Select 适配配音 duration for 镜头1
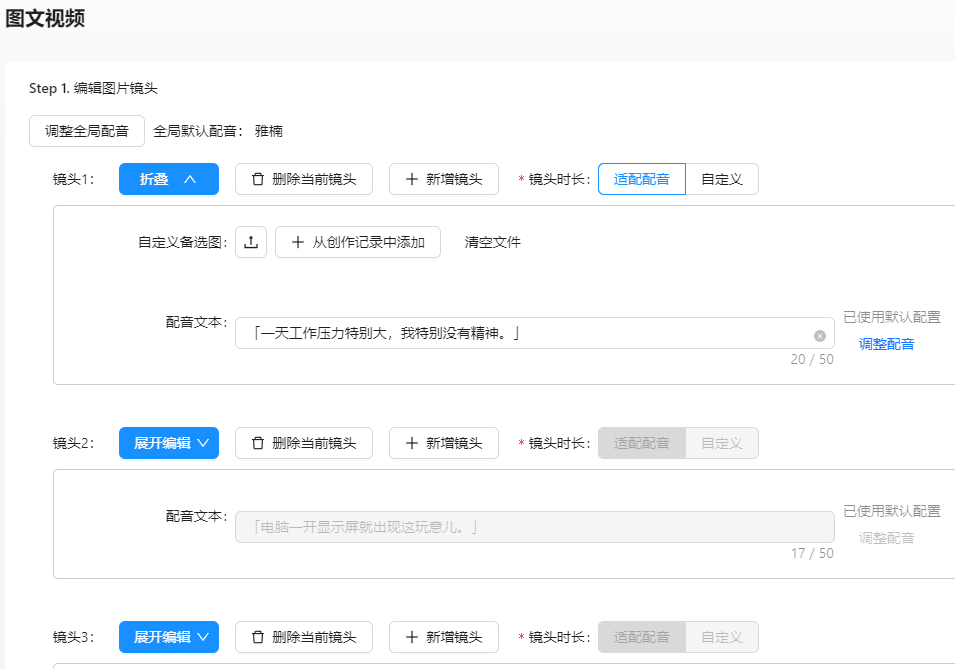 pos(641,179)
